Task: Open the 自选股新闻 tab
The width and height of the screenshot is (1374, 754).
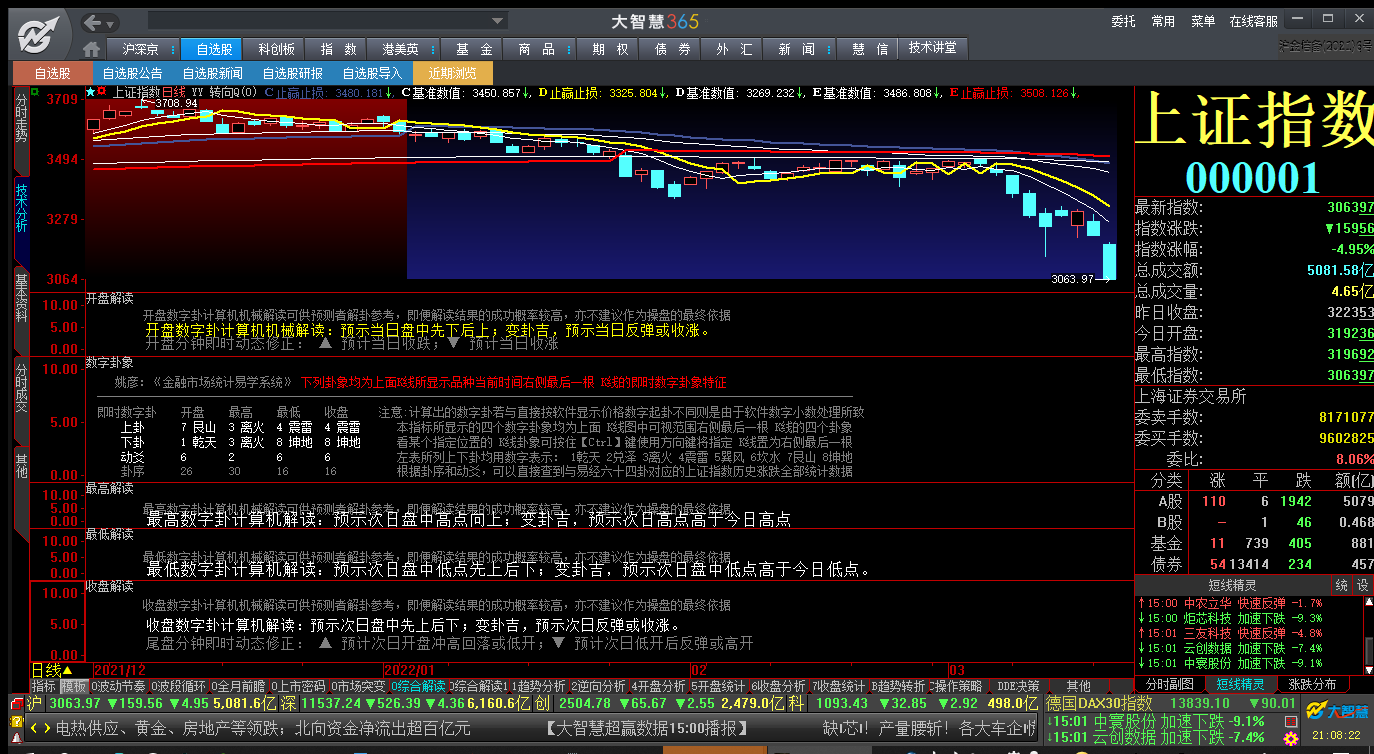Action: point(212,73)
